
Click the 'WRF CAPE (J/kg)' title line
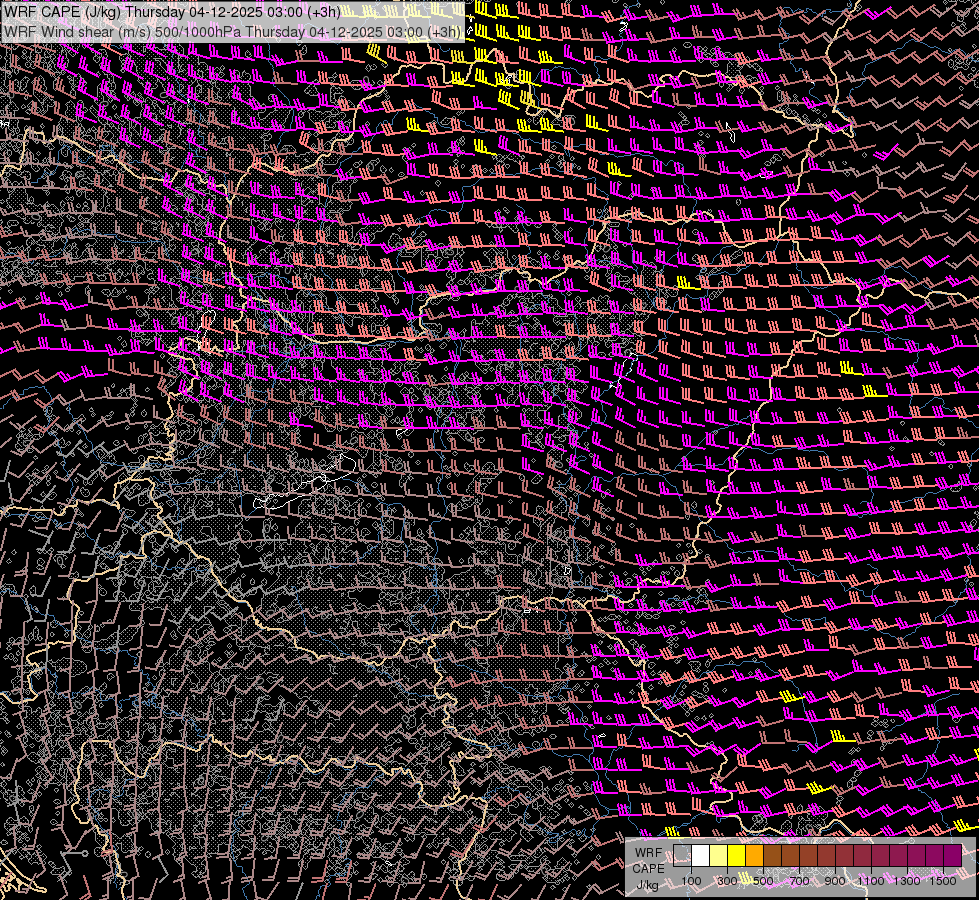coord(172,12)
